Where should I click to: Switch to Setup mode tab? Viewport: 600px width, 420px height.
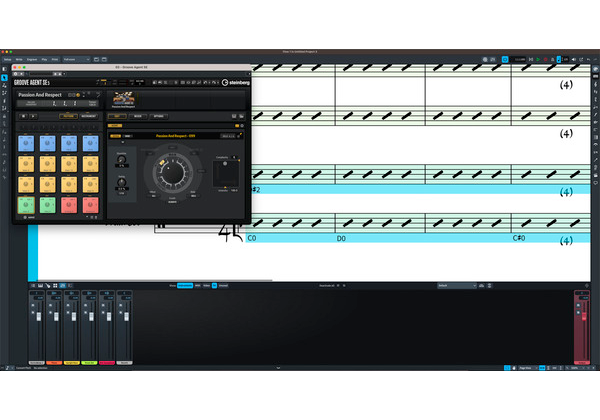tap(7, 59)
